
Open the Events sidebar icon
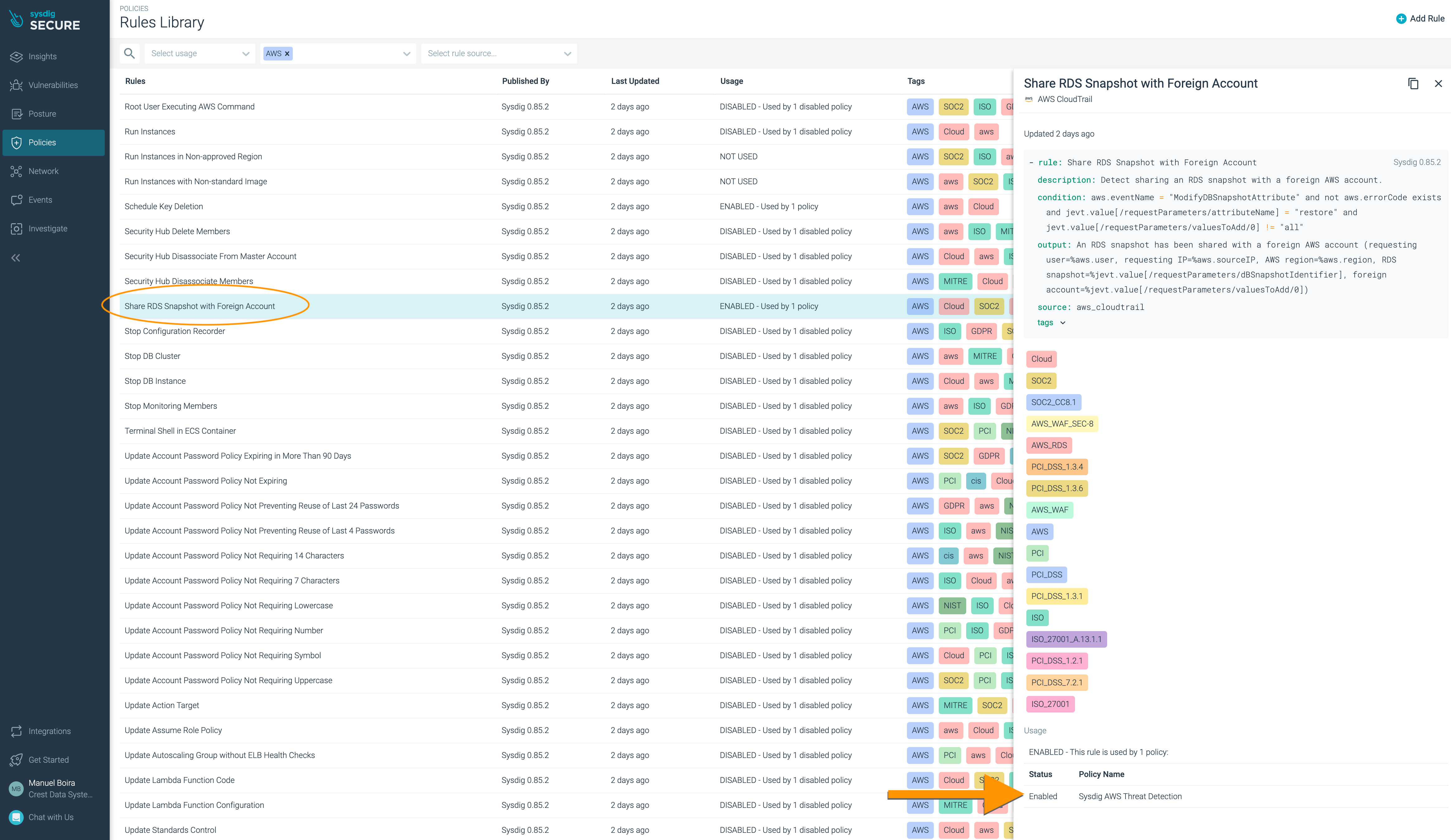[x=16, y=200]
